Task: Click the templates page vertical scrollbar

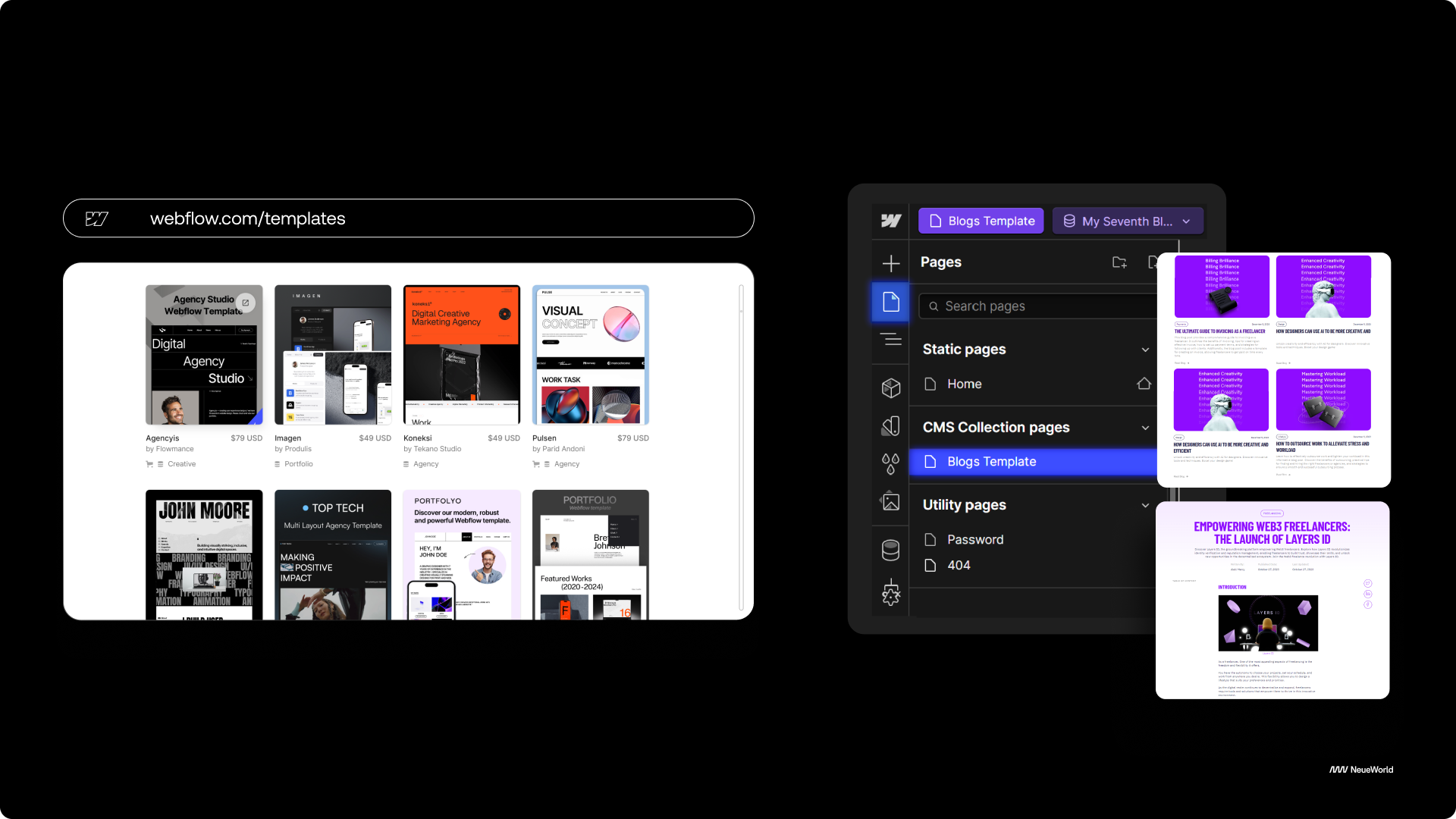Action: [741, 447]
